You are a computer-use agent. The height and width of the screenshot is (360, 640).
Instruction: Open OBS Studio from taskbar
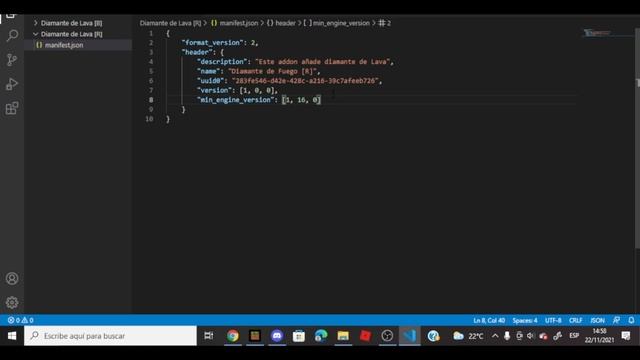(387, 336)
